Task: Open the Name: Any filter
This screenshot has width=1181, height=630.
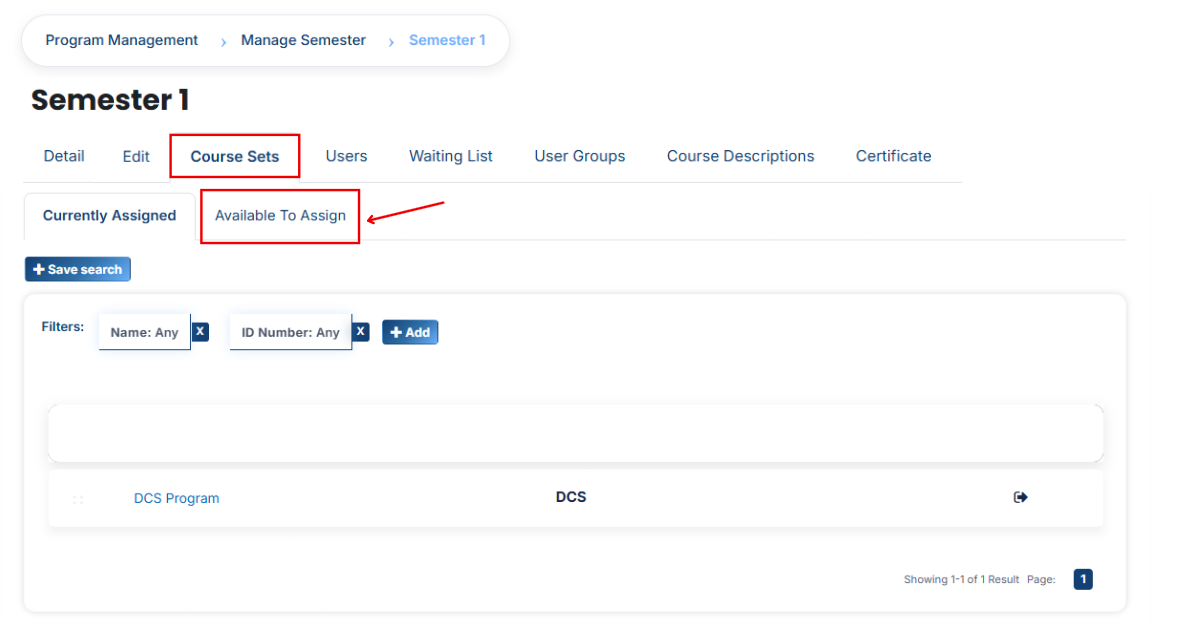Action: [145, 332]
